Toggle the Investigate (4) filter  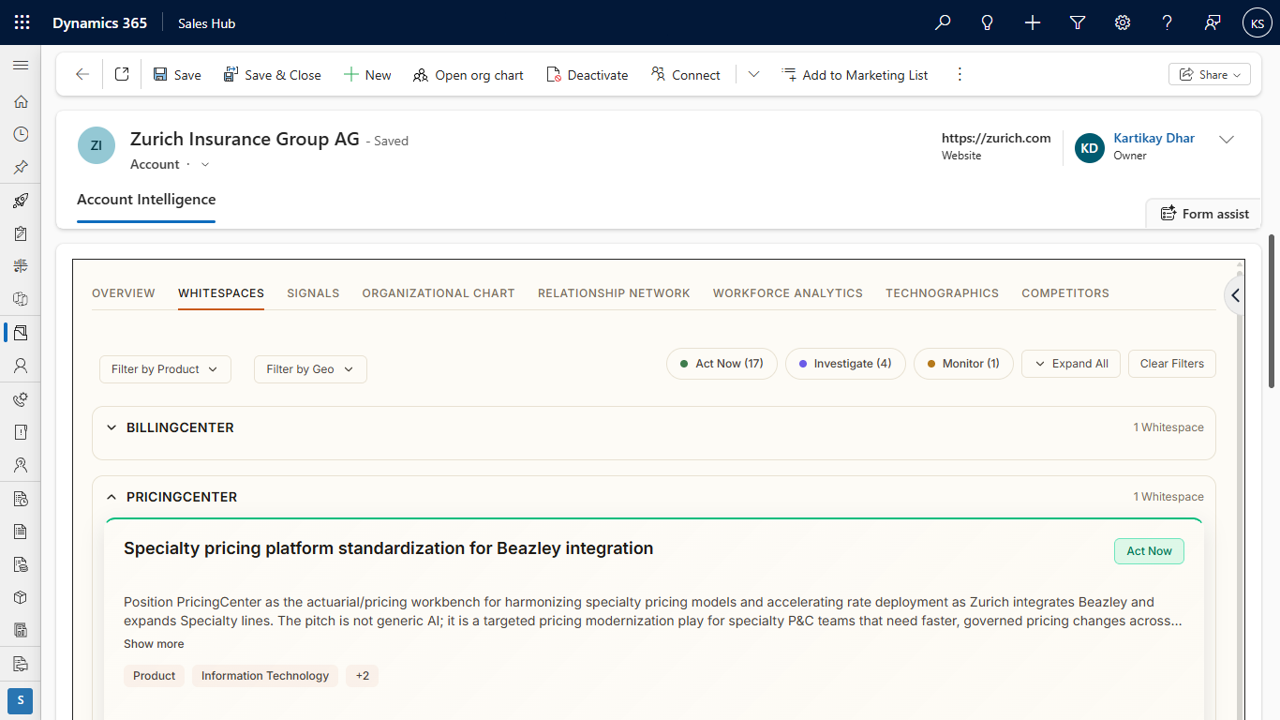tap(845, 364)
